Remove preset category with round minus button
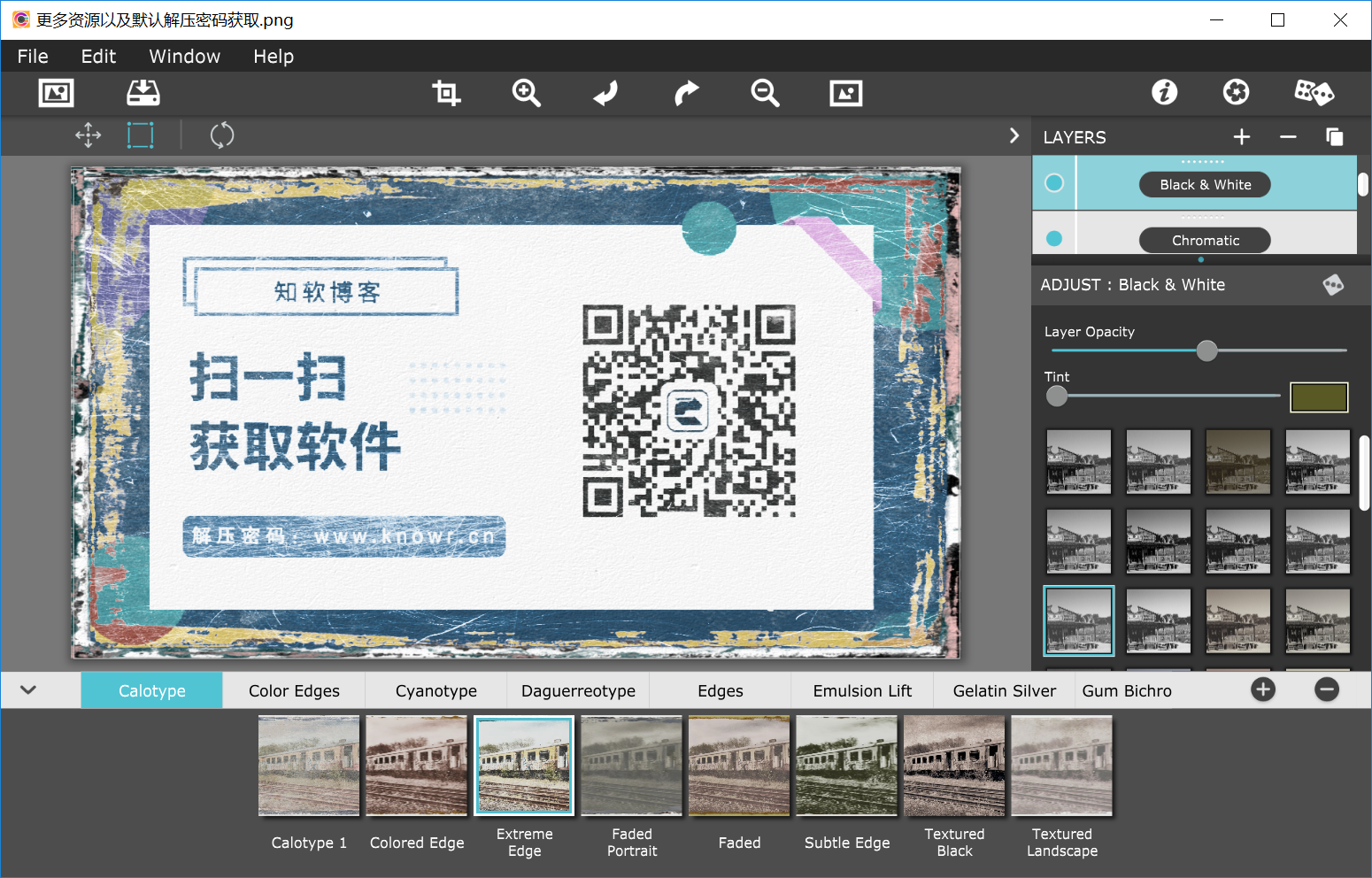 pos(1327,689)
